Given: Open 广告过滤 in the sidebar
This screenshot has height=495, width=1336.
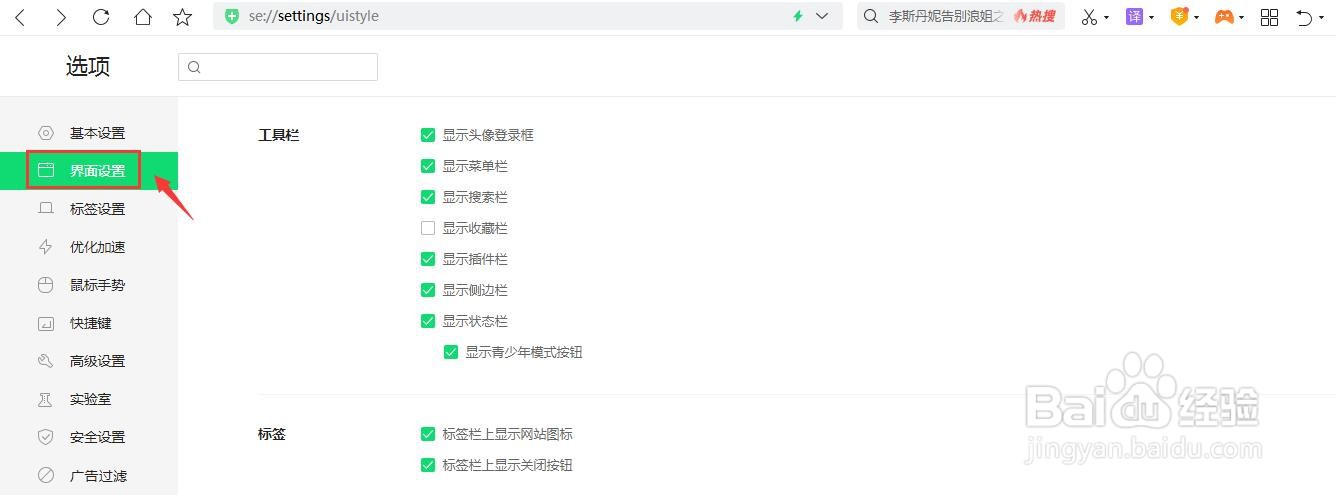Looking at the screenshot, I should click(x=89, y=476).
